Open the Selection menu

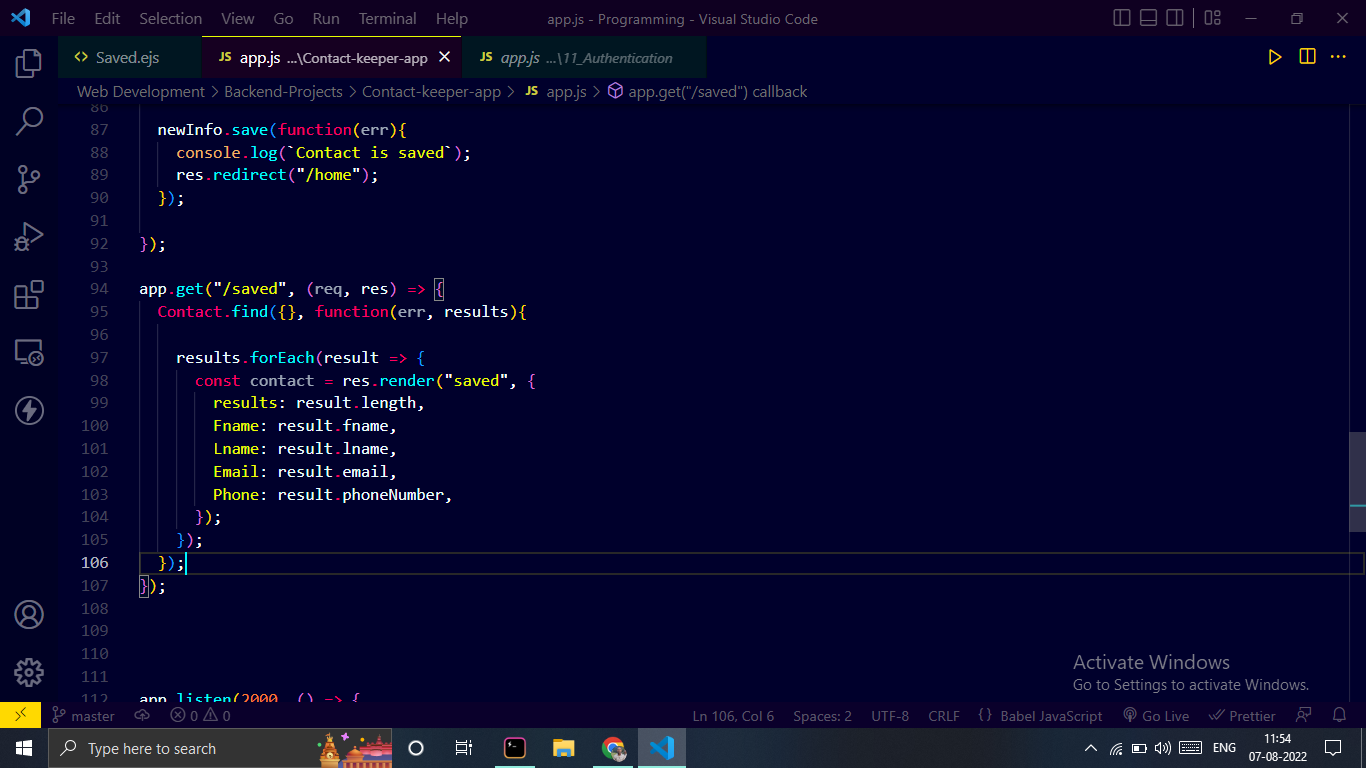point(170,18)
